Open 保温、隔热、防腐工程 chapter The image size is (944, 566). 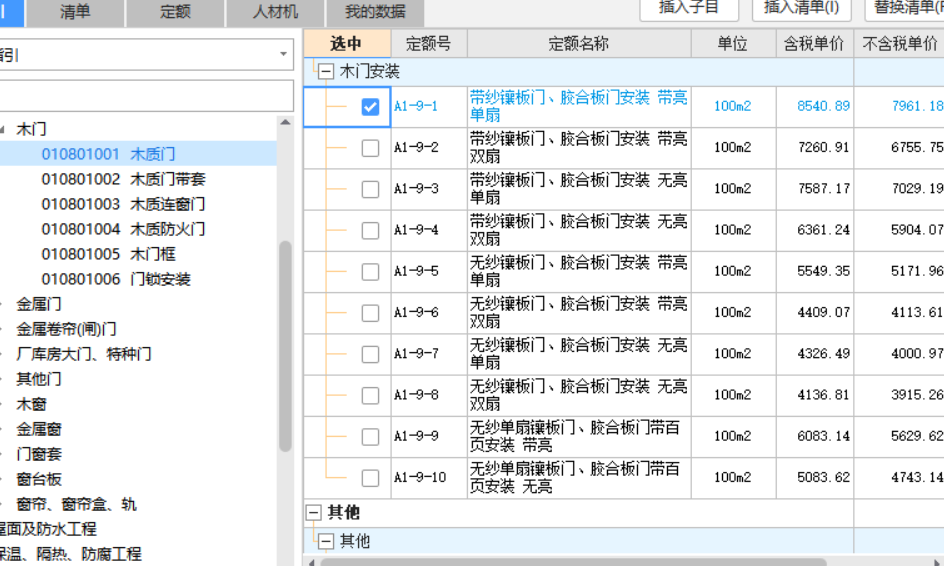[x=70, y=554]
